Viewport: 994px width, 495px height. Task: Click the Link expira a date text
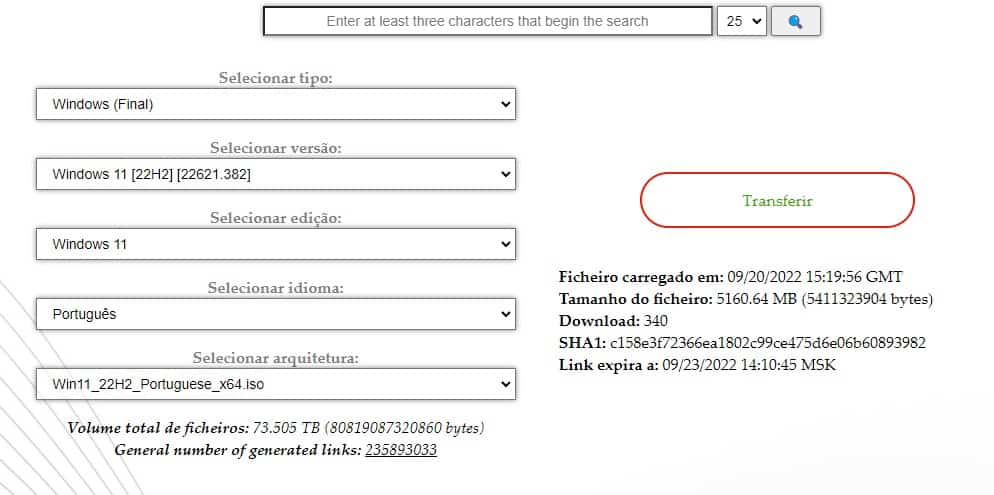(749, 365)
